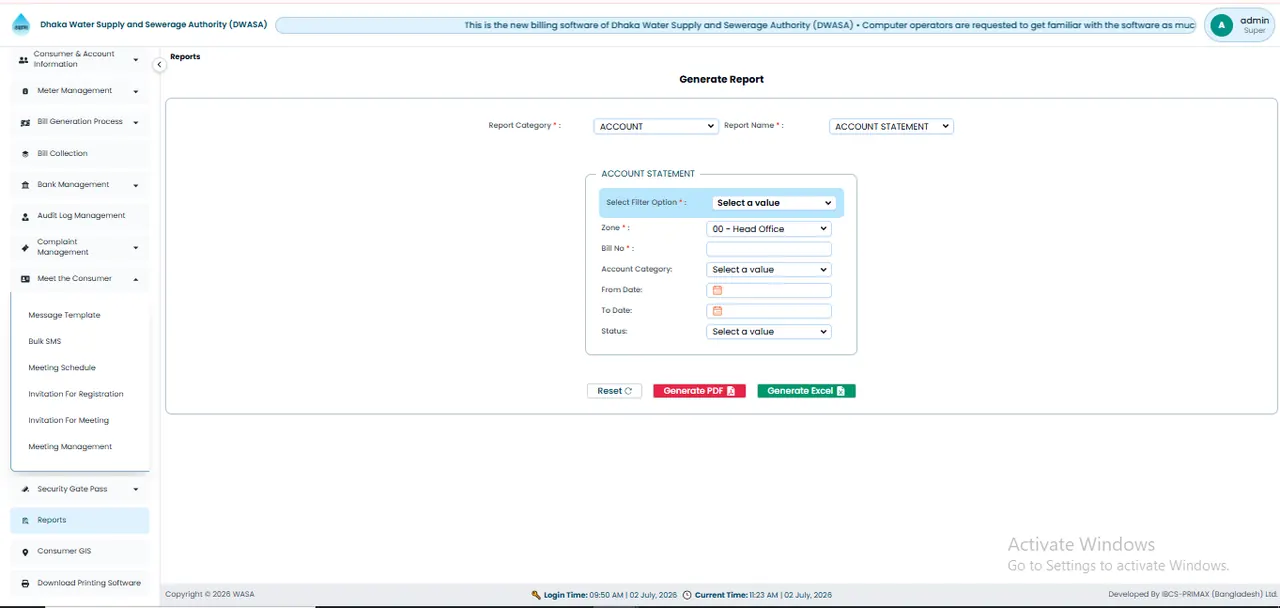Open the Account Category dropdown
This screenshot has height=608, width=1280.
(x=768, y=270)
